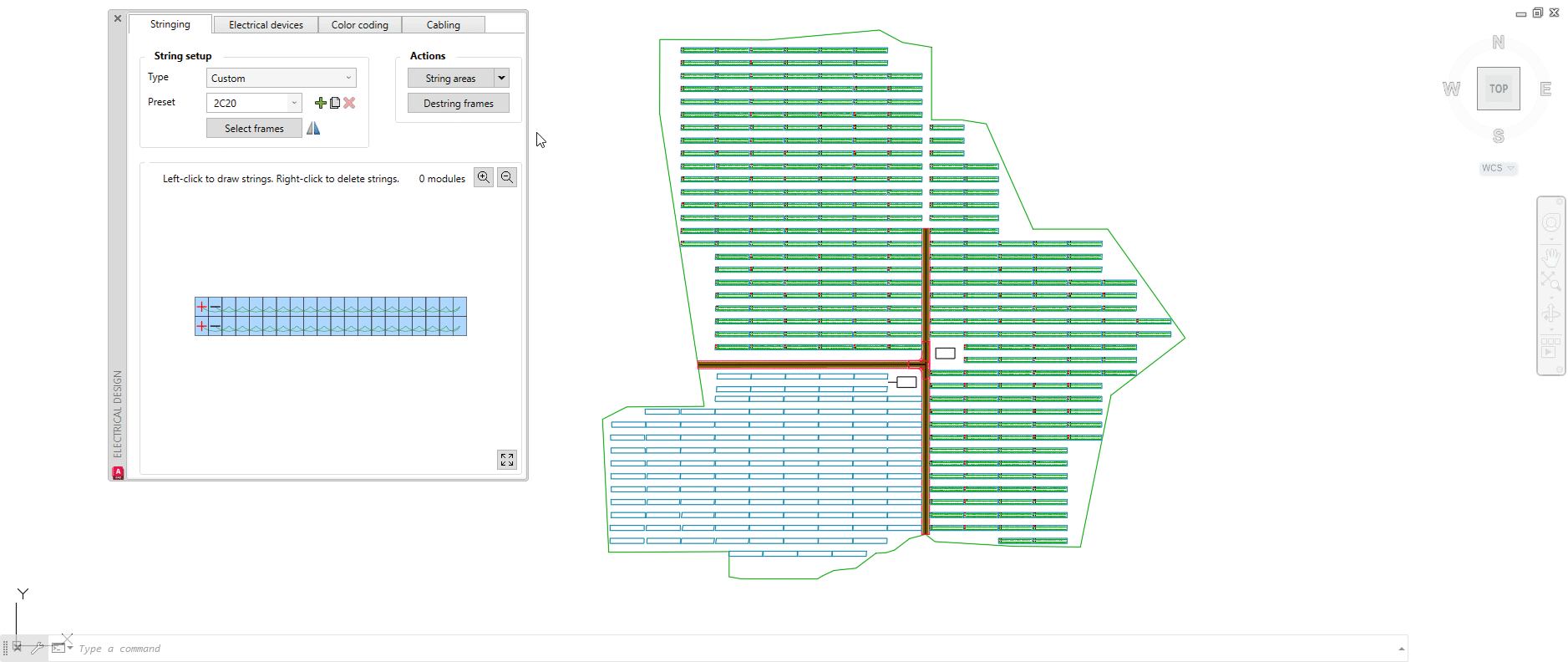Image resolution: width=1568 pixels, height=662 pixels.
Task: Expand the Preset 2C20 dropdown
Action: click(293, 103)
